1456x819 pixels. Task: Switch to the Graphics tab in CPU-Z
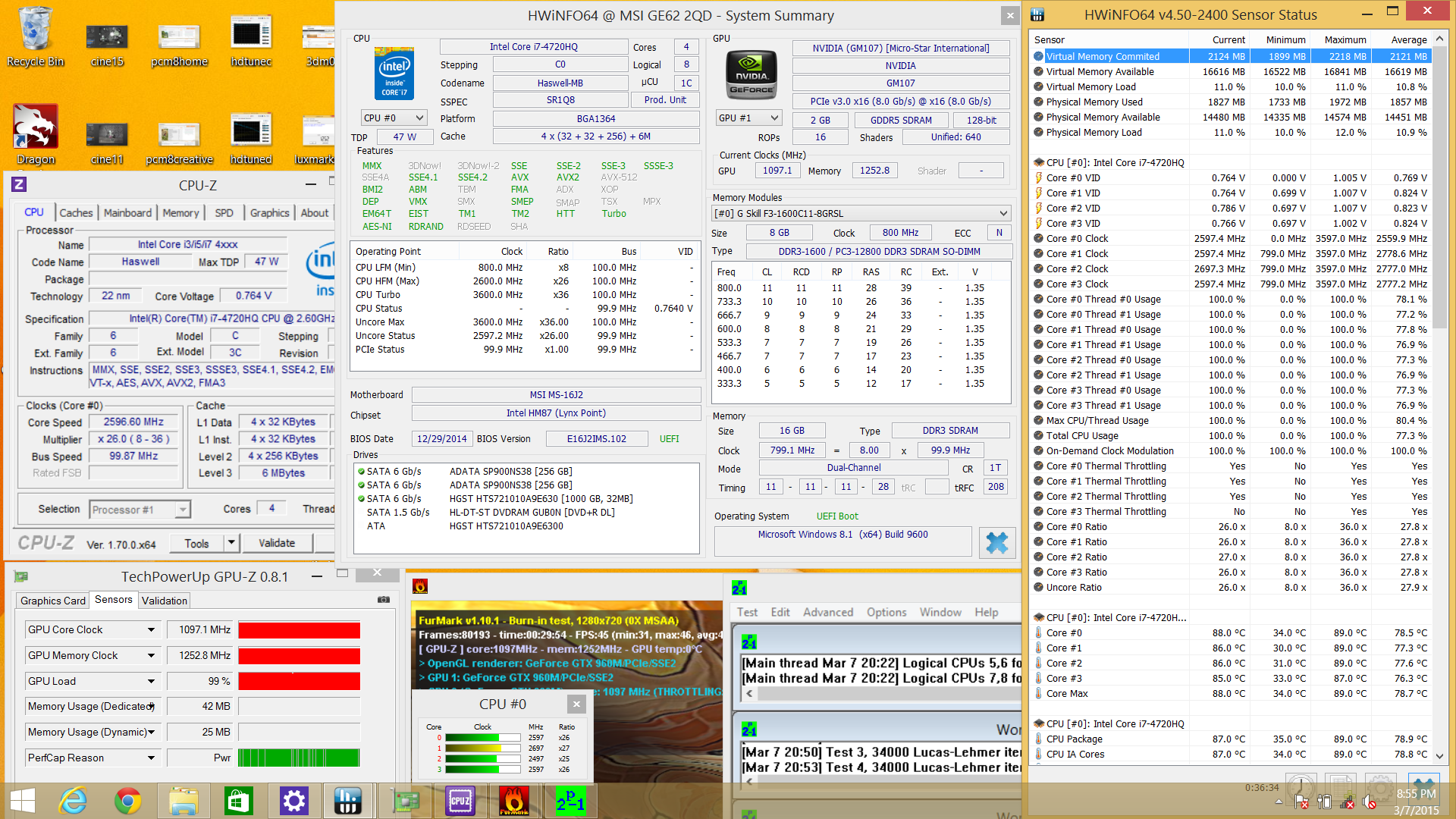(x=270, y=213)
